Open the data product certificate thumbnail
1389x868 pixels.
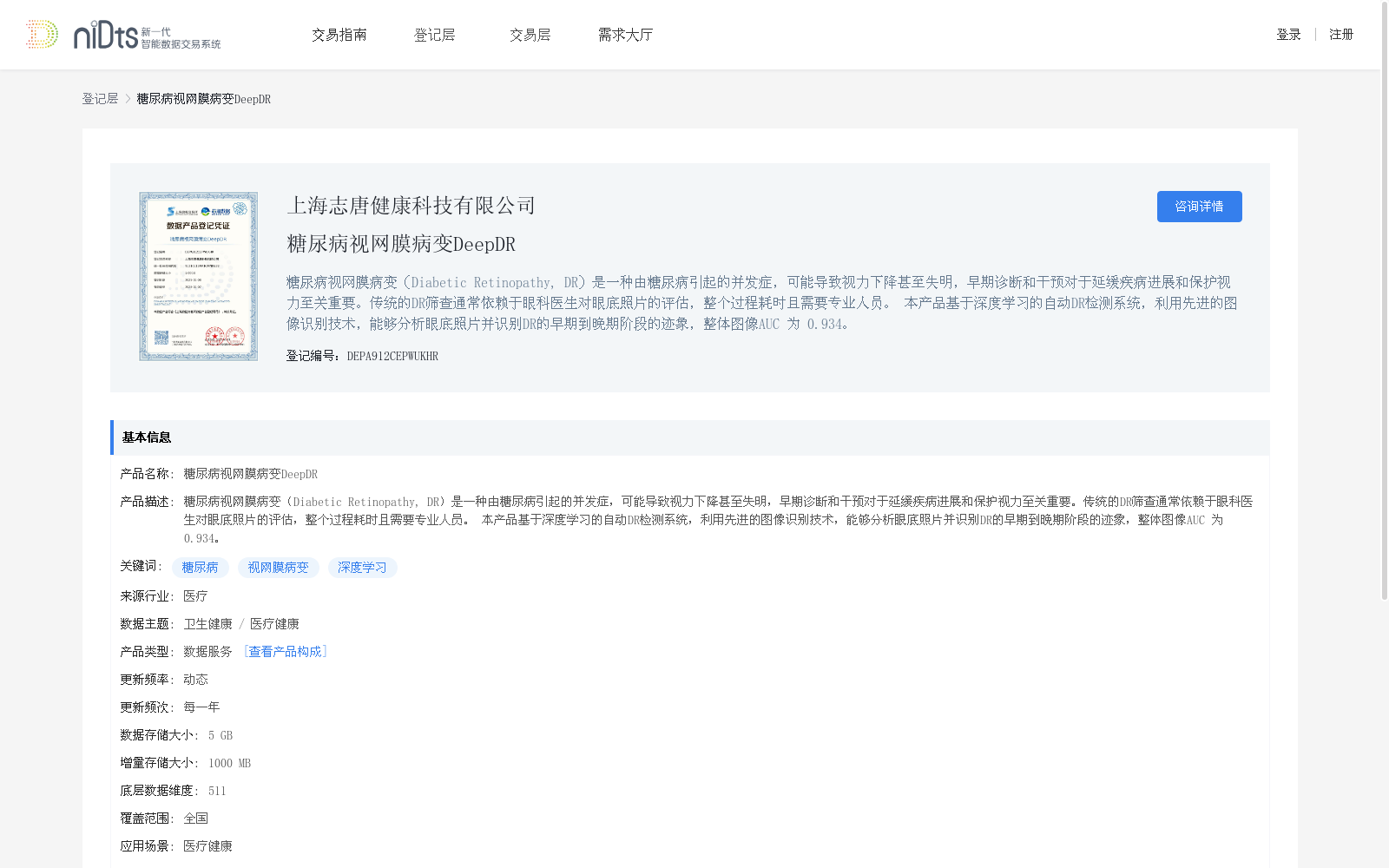(199, 276)
